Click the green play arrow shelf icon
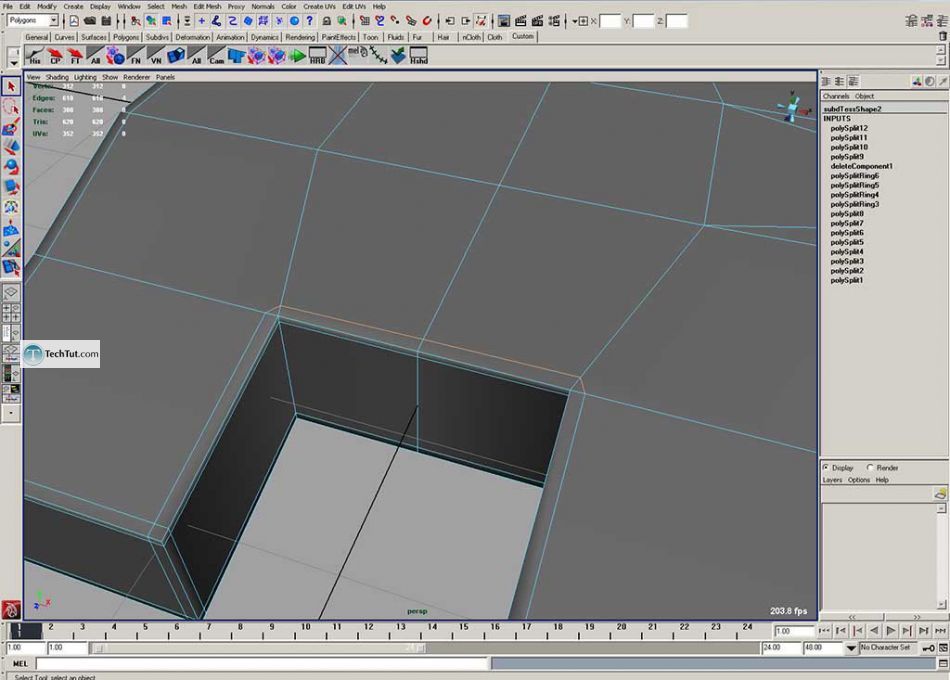The height and width of the screenshot is (680, 950). 297,56
